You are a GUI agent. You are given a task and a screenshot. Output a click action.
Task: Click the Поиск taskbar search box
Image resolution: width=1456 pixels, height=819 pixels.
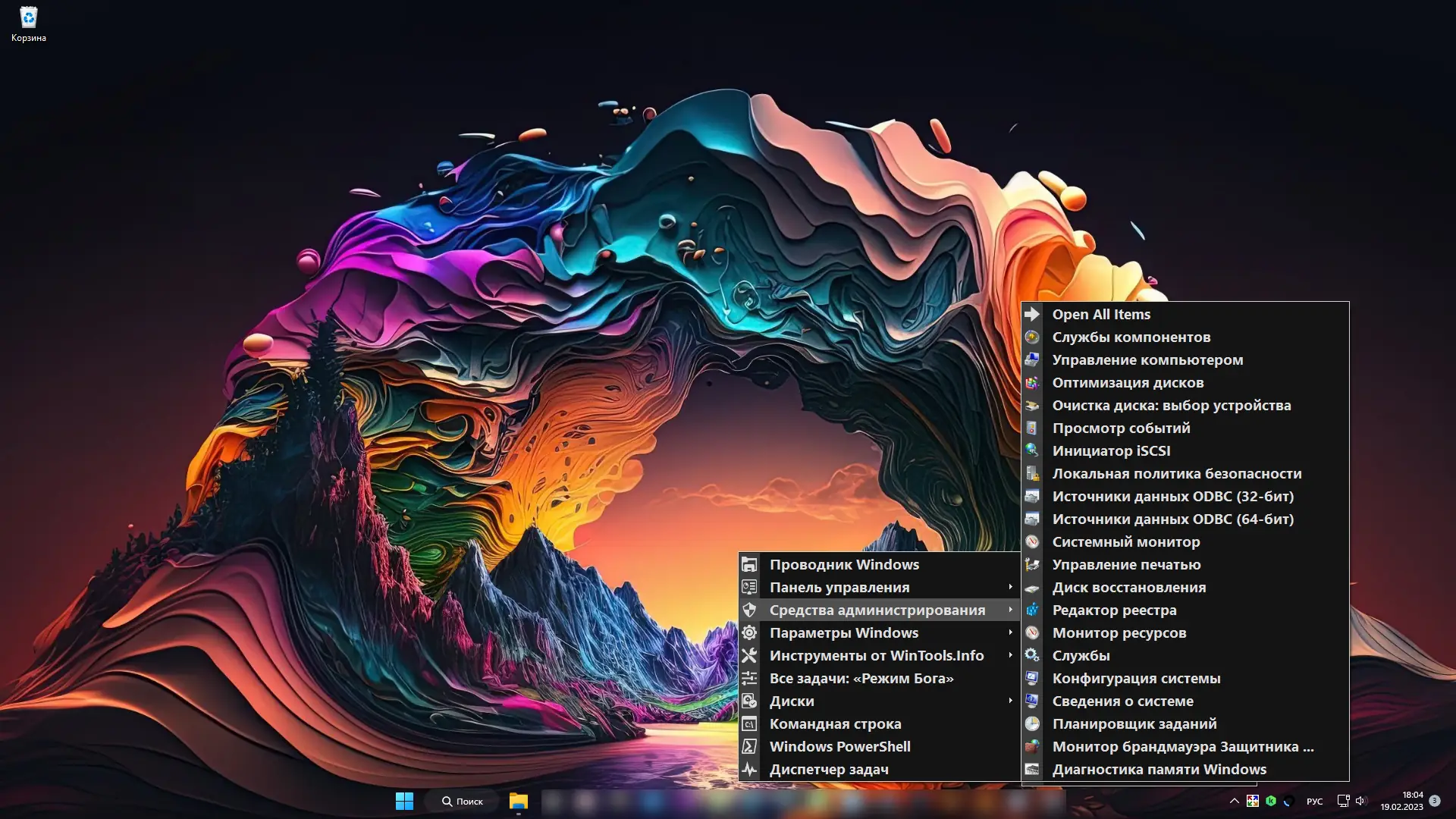click(463, 801)
